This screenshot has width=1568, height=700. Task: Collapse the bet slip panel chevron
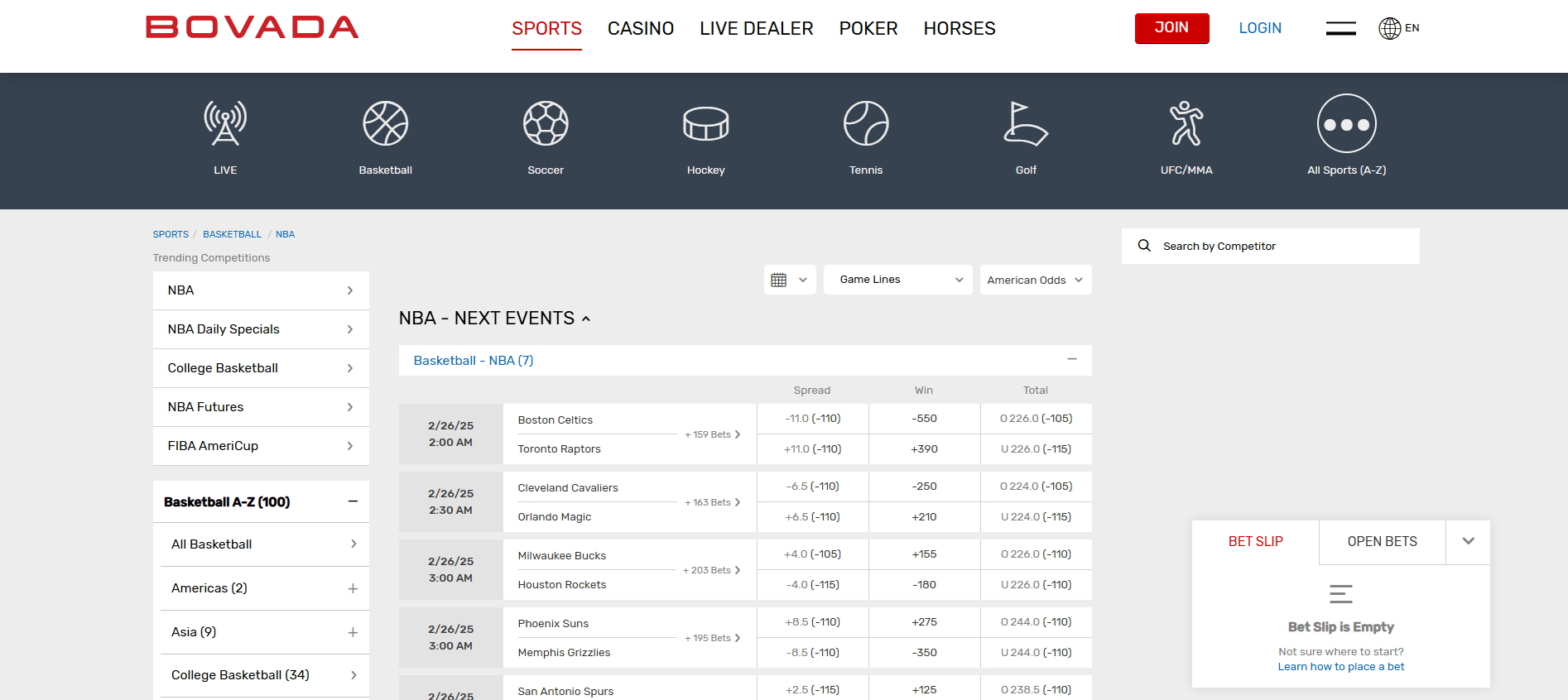click(x=1469, y=541)
